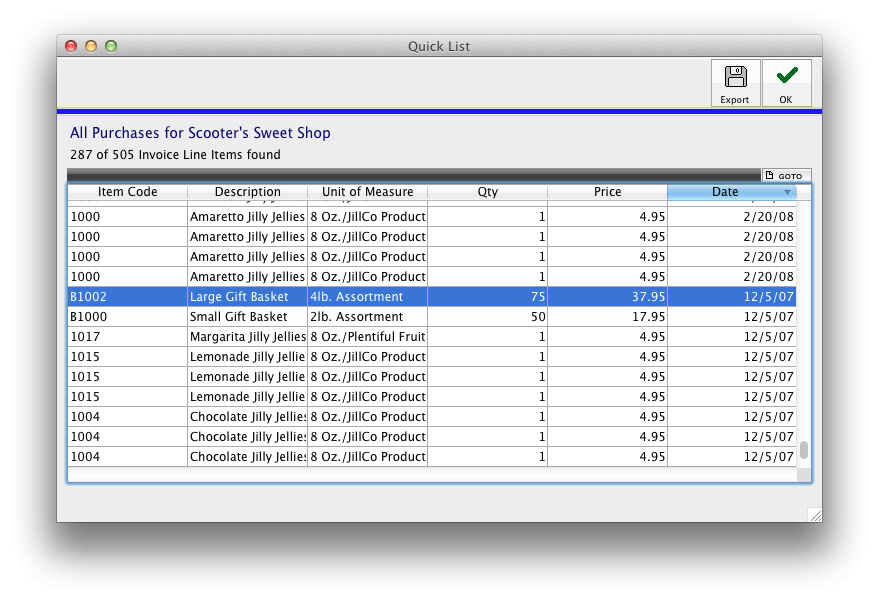Click the 287 of 505 Invoice Line Items text
Viewport: 879px width, 601px height.
click(175, 155)
